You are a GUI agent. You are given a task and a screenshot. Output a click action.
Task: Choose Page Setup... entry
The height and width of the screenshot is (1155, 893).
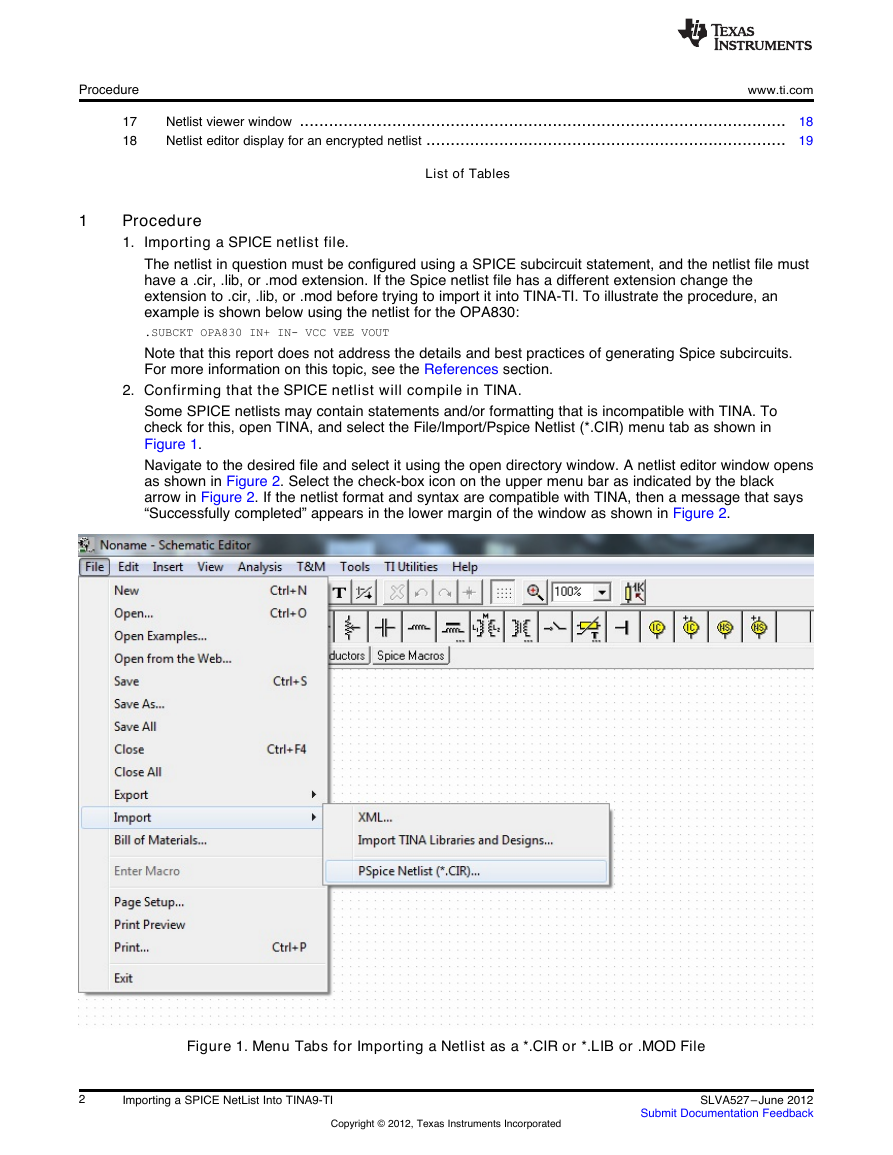coord(203,902)
